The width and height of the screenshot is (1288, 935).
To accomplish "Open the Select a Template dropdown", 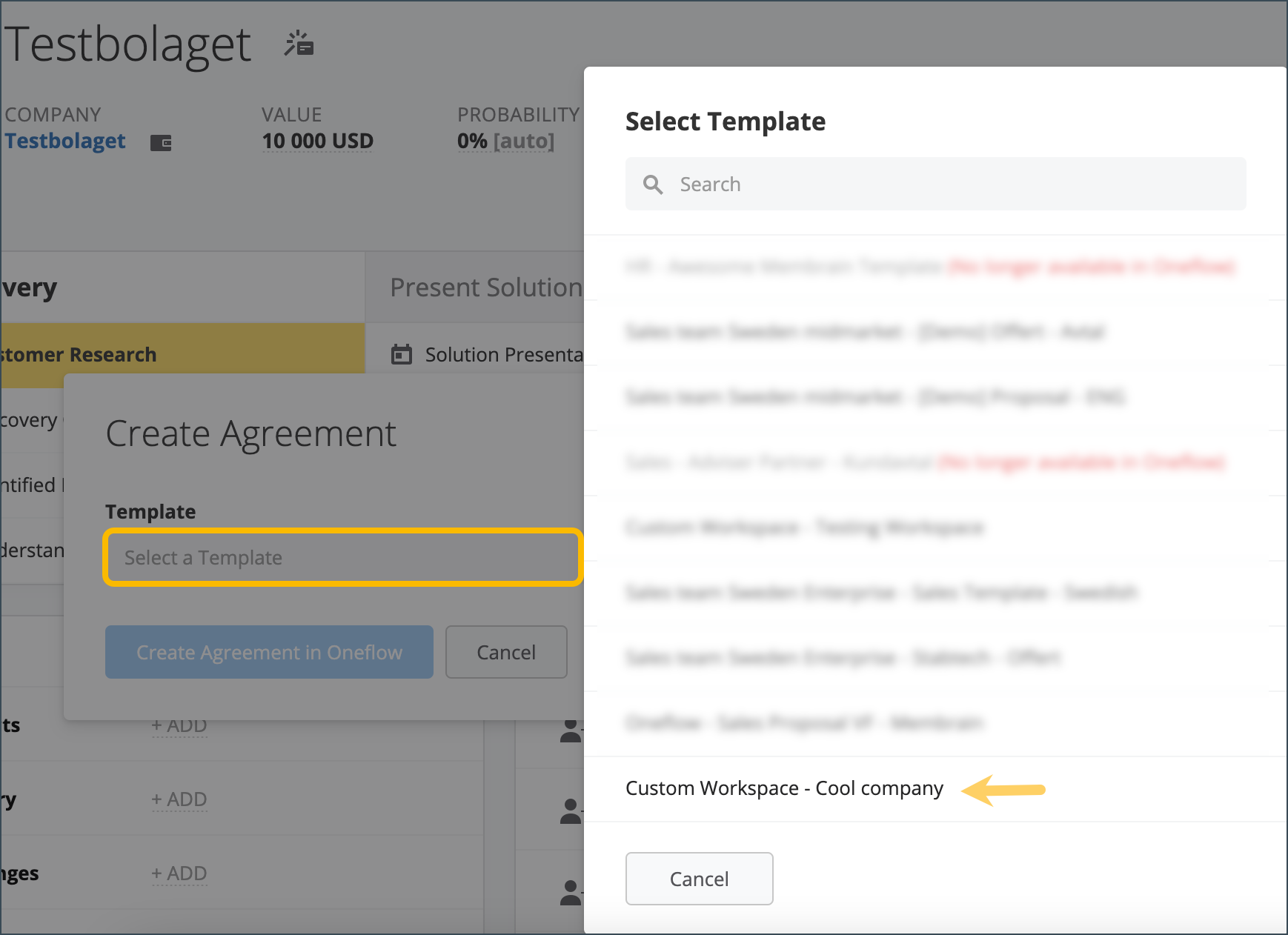I will click(342, 557).
